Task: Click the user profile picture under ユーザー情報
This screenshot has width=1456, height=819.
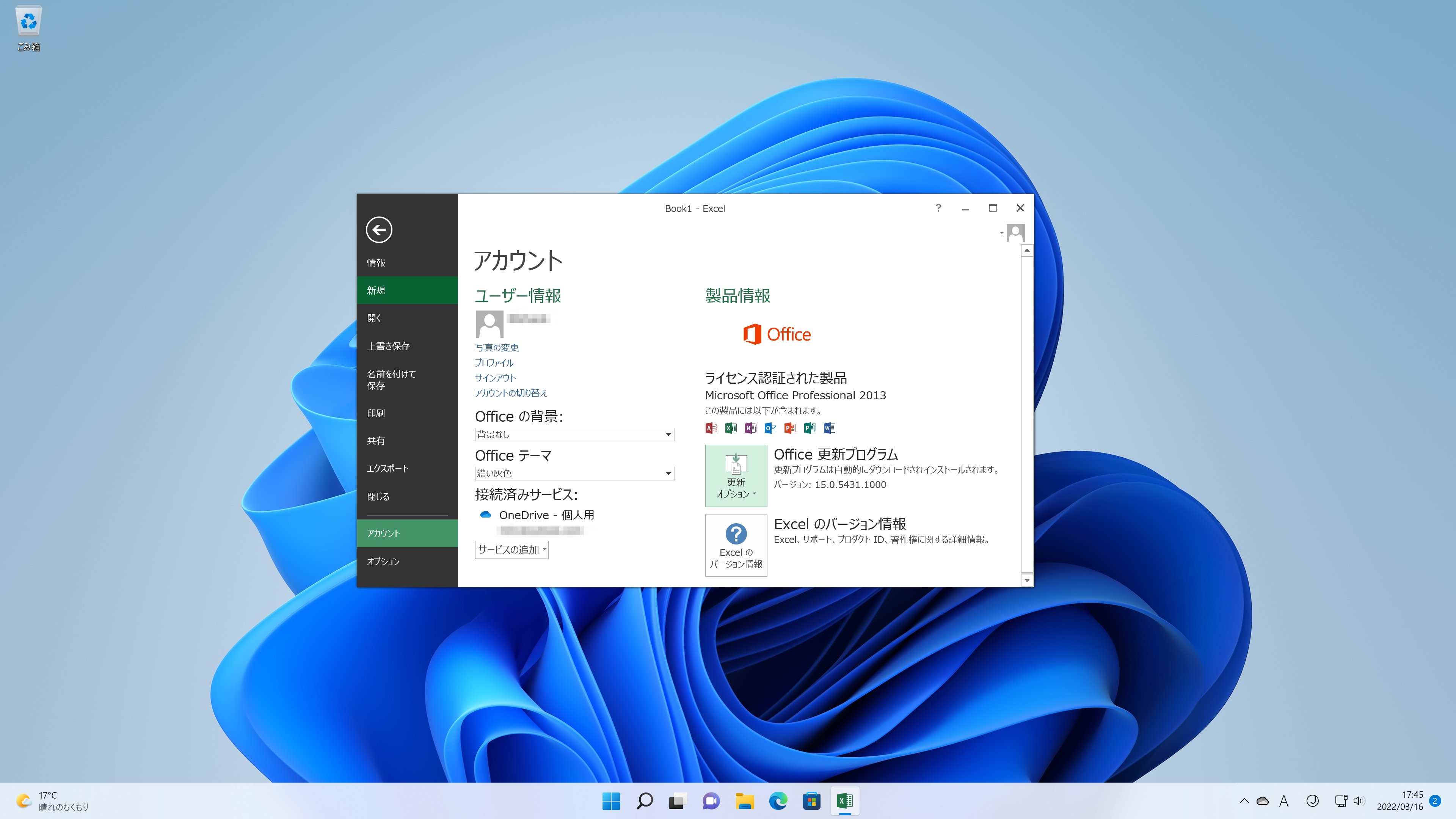Action: pyautogui.click(x=490, y=324)
